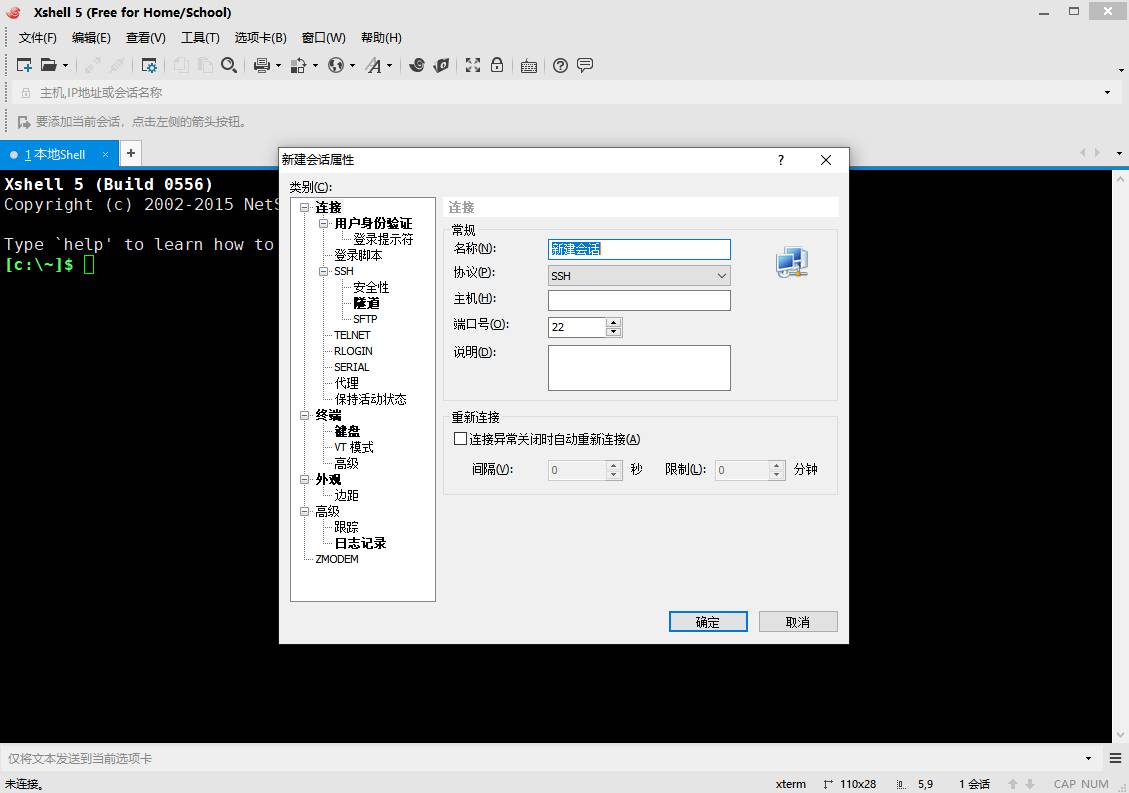Click the 说明 description text area
Viewport: 1129px width, 793px height.
point(639,368)
